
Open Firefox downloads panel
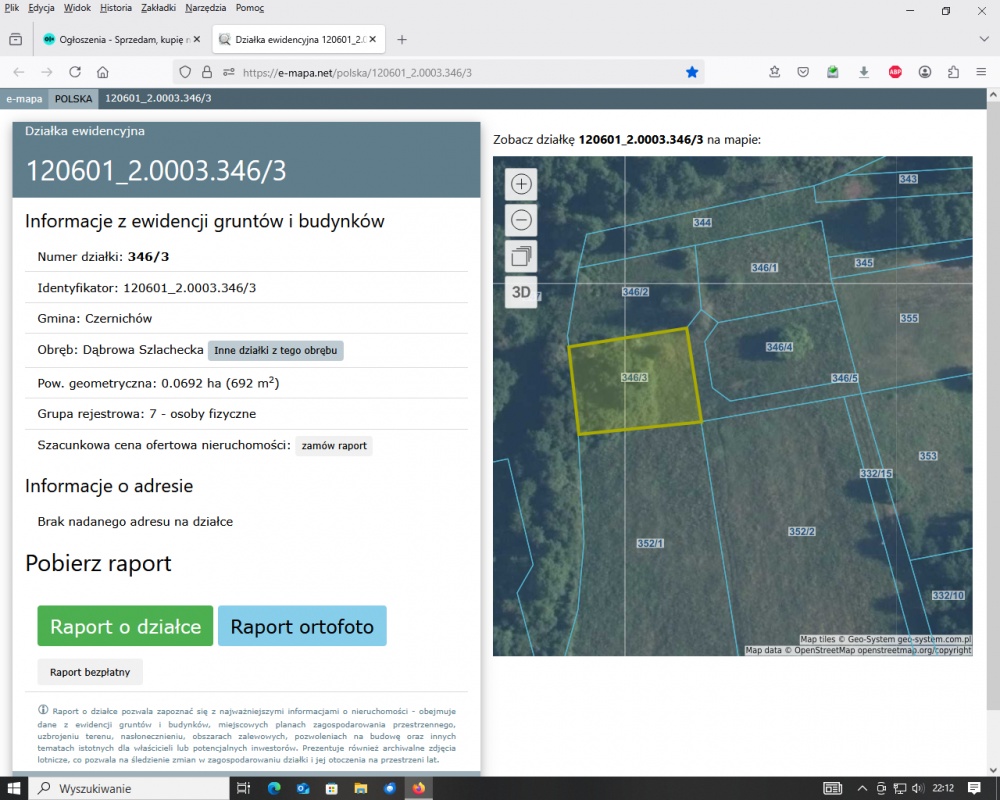coord(864,72)
